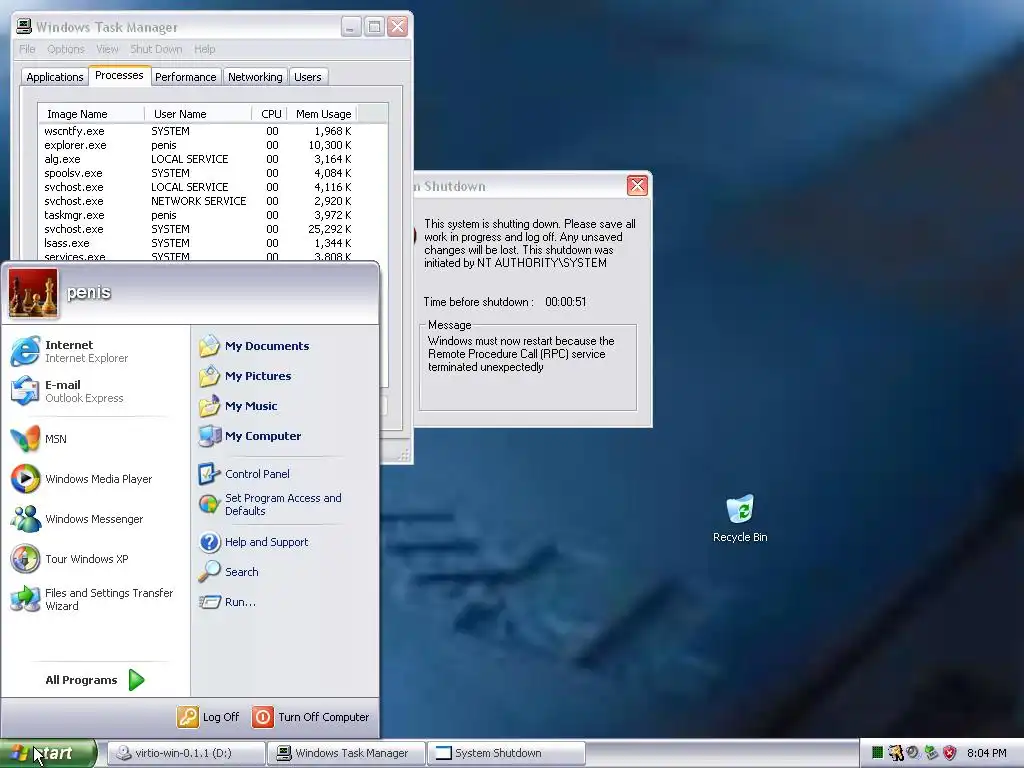Open the Run... dialog
Screen dimensions: 1024x768
227,602
